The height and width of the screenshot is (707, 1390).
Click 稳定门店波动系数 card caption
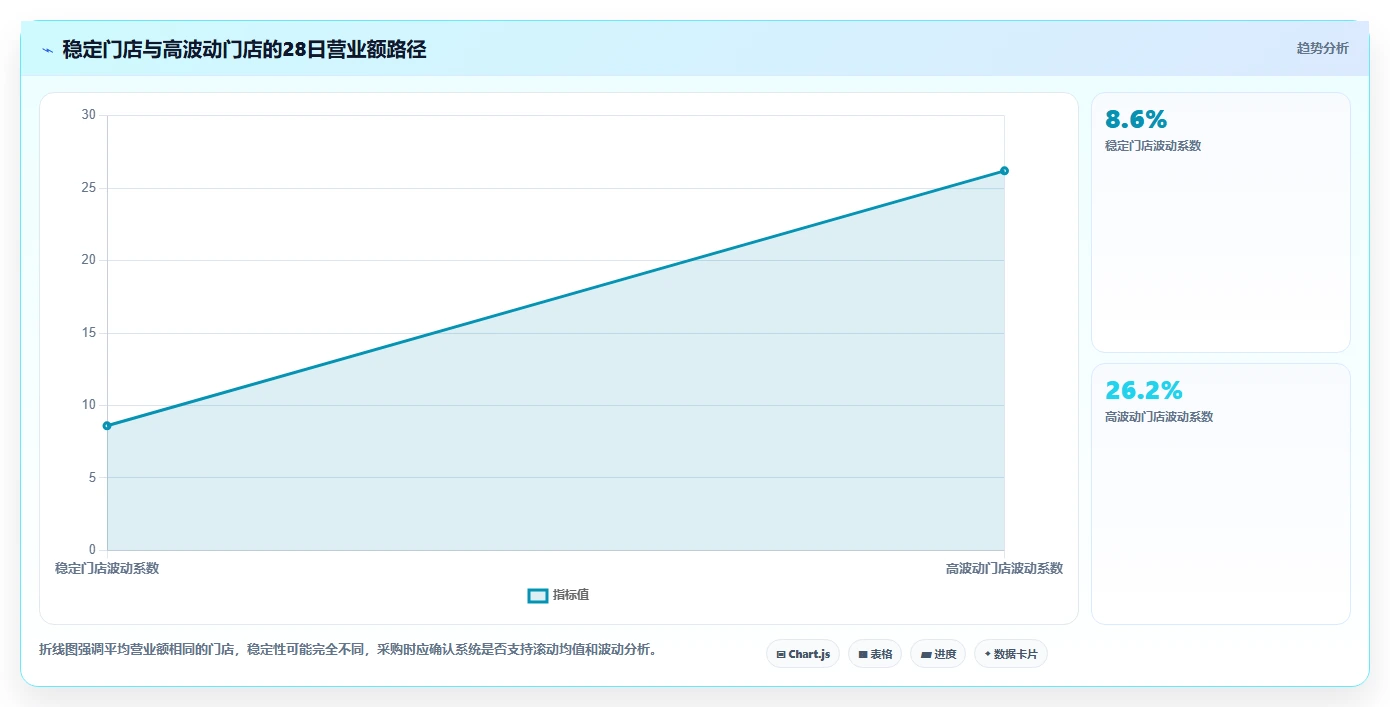(1153, 146)
